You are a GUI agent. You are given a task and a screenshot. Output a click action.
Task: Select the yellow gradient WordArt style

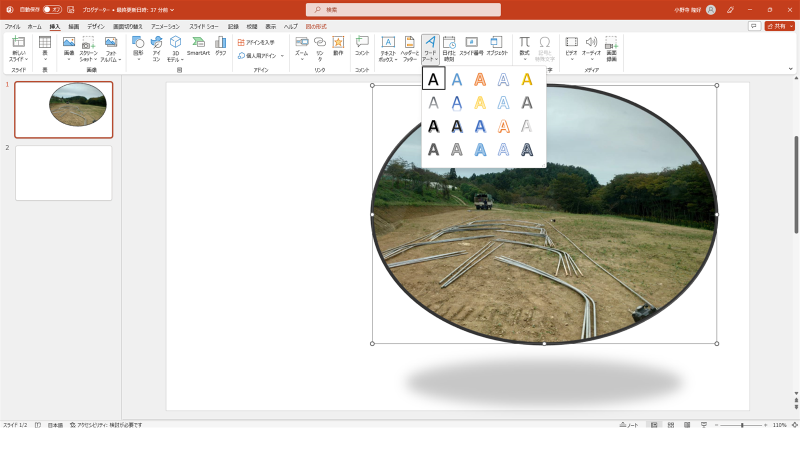(x=480, y=103)
